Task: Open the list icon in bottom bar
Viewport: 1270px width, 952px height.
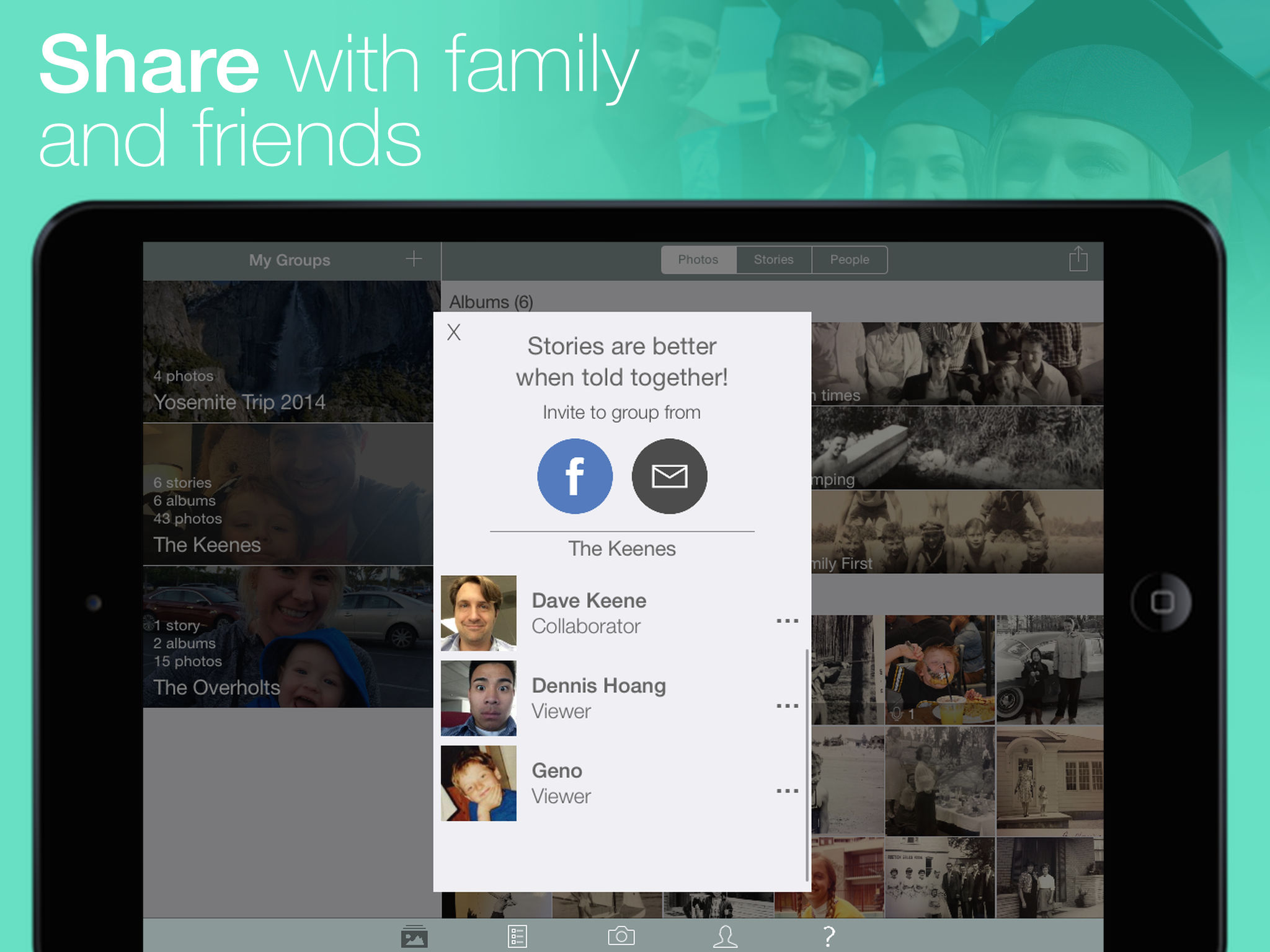Action: (517, 936)
